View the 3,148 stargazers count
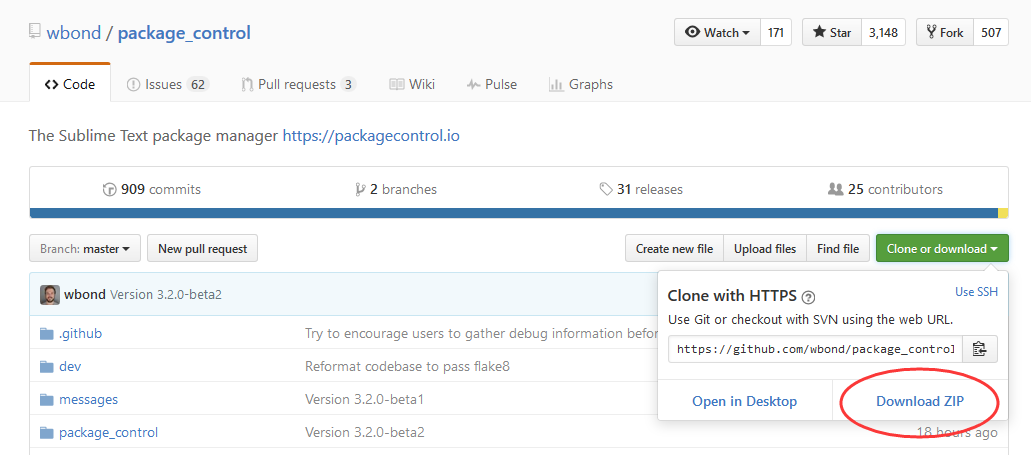 (x=883, y=32)
